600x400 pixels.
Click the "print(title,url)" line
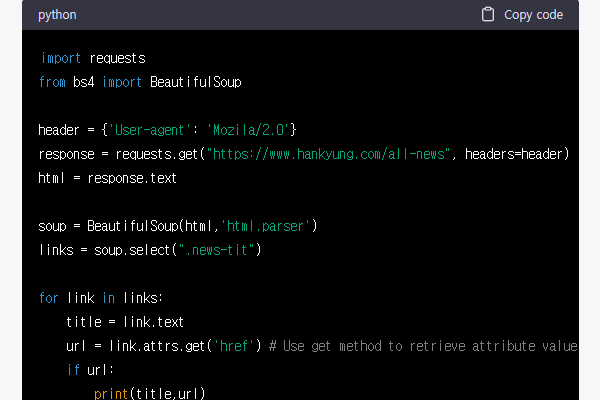[x=150, y=393]
